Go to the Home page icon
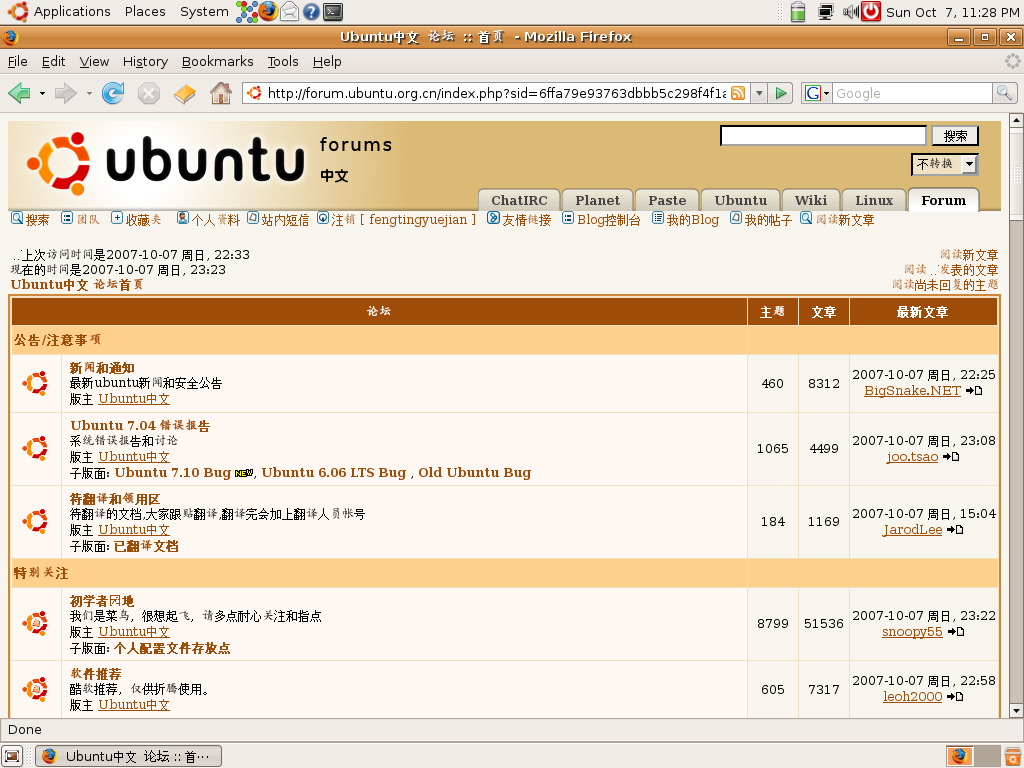1024x768 pixels. 221,93
